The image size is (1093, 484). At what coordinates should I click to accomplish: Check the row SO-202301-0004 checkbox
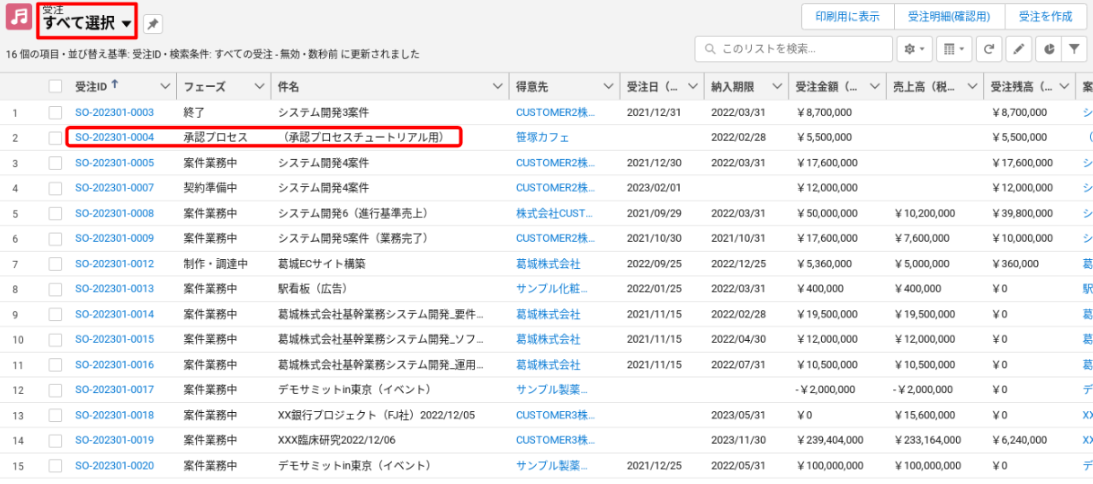point(55,138)
